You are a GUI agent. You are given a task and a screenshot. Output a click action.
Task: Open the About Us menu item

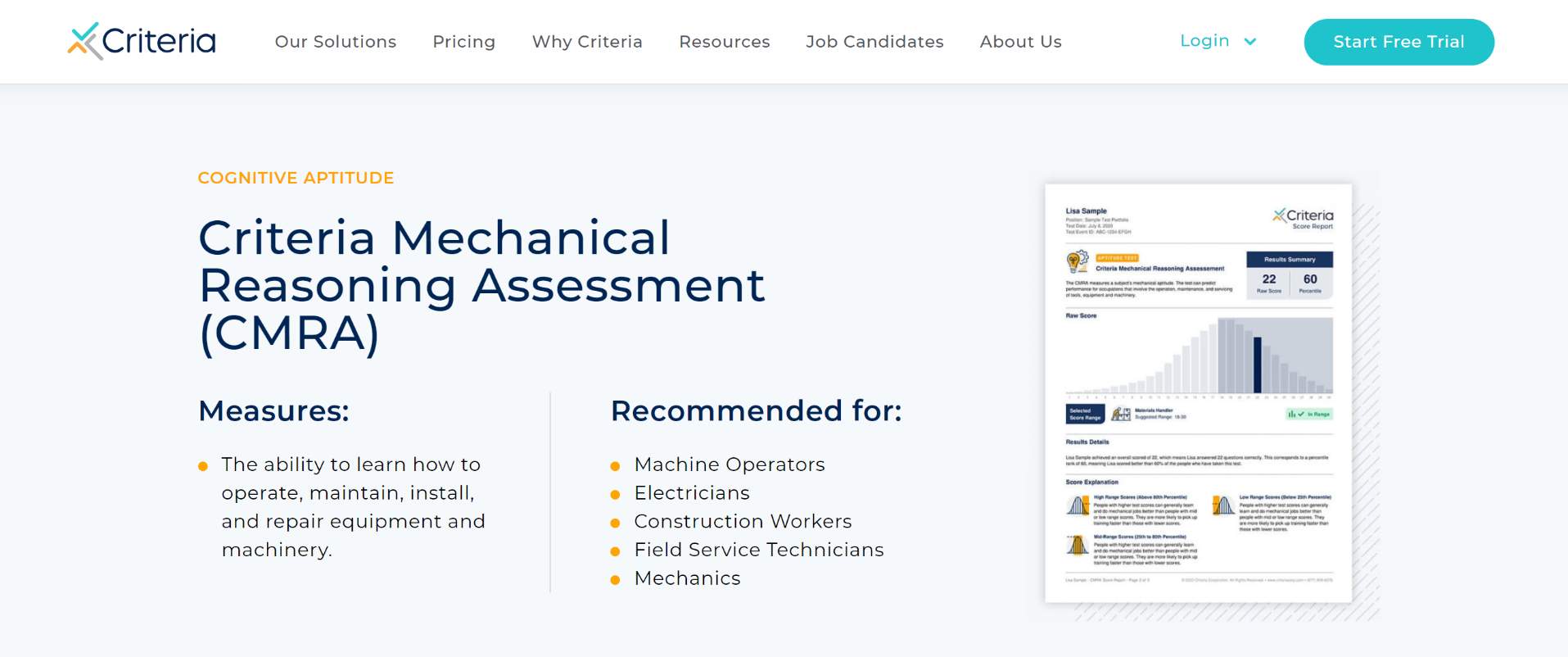pyautogui.click(x=1021, y=42)
